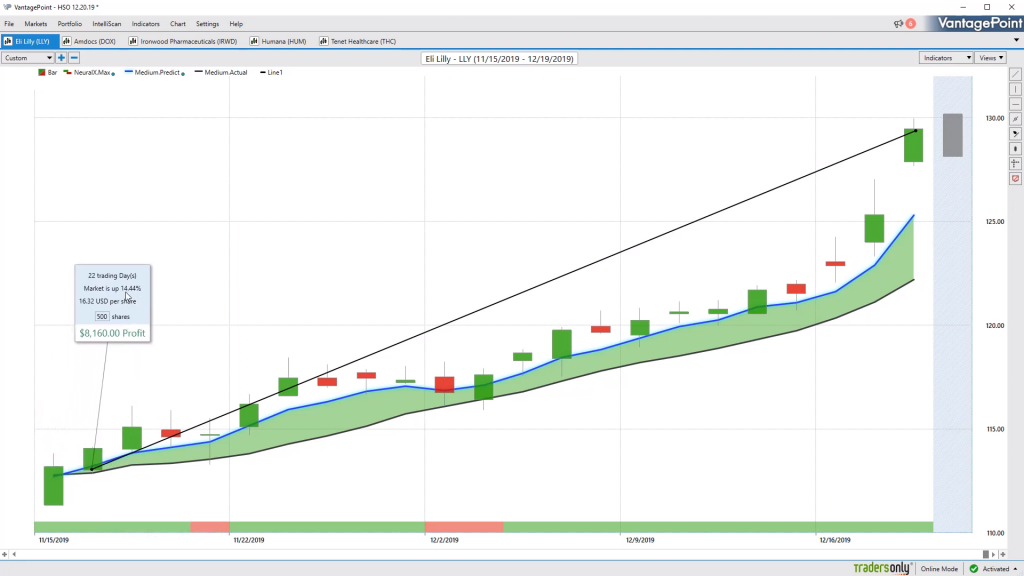Click the Eli Lilly tab chart icon

tap(8, 41)
